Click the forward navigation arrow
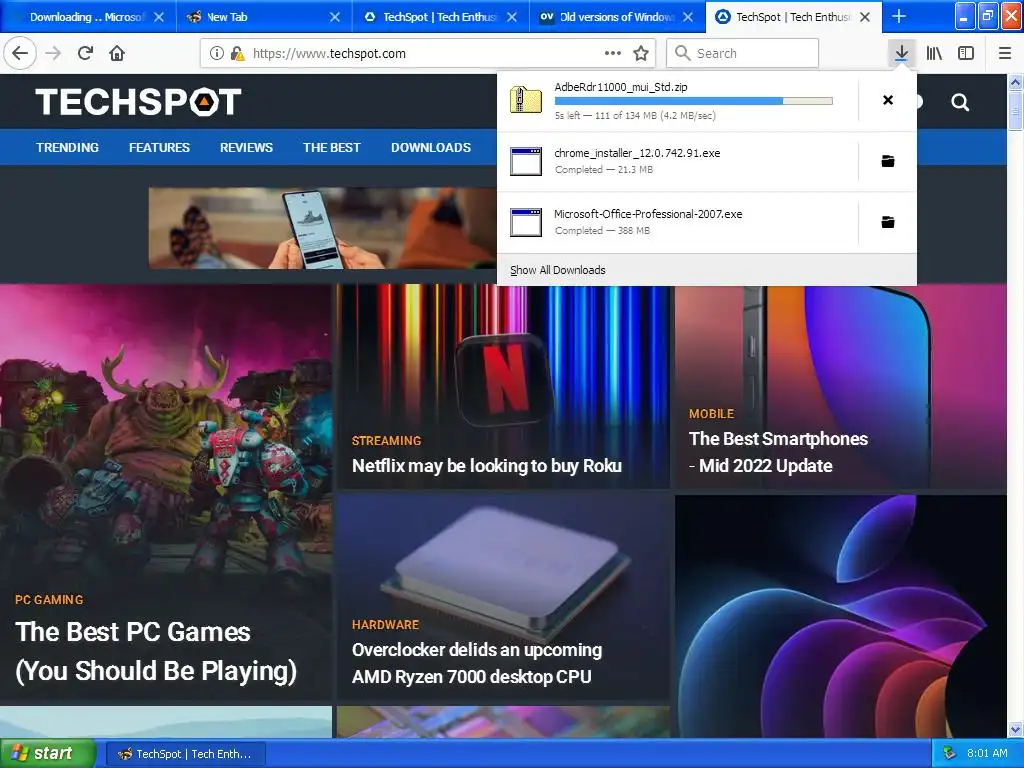Image resolution: width=1024 pixels, height=768 pixels. tap(53, 53)
